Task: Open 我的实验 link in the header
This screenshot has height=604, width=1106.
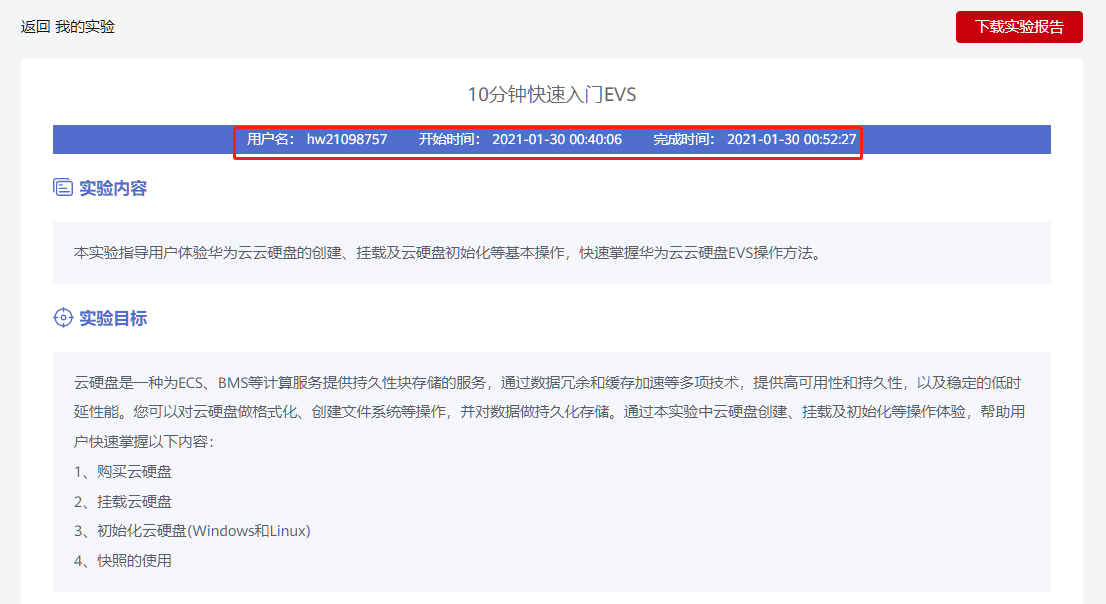Action: (x=85, y=27)
